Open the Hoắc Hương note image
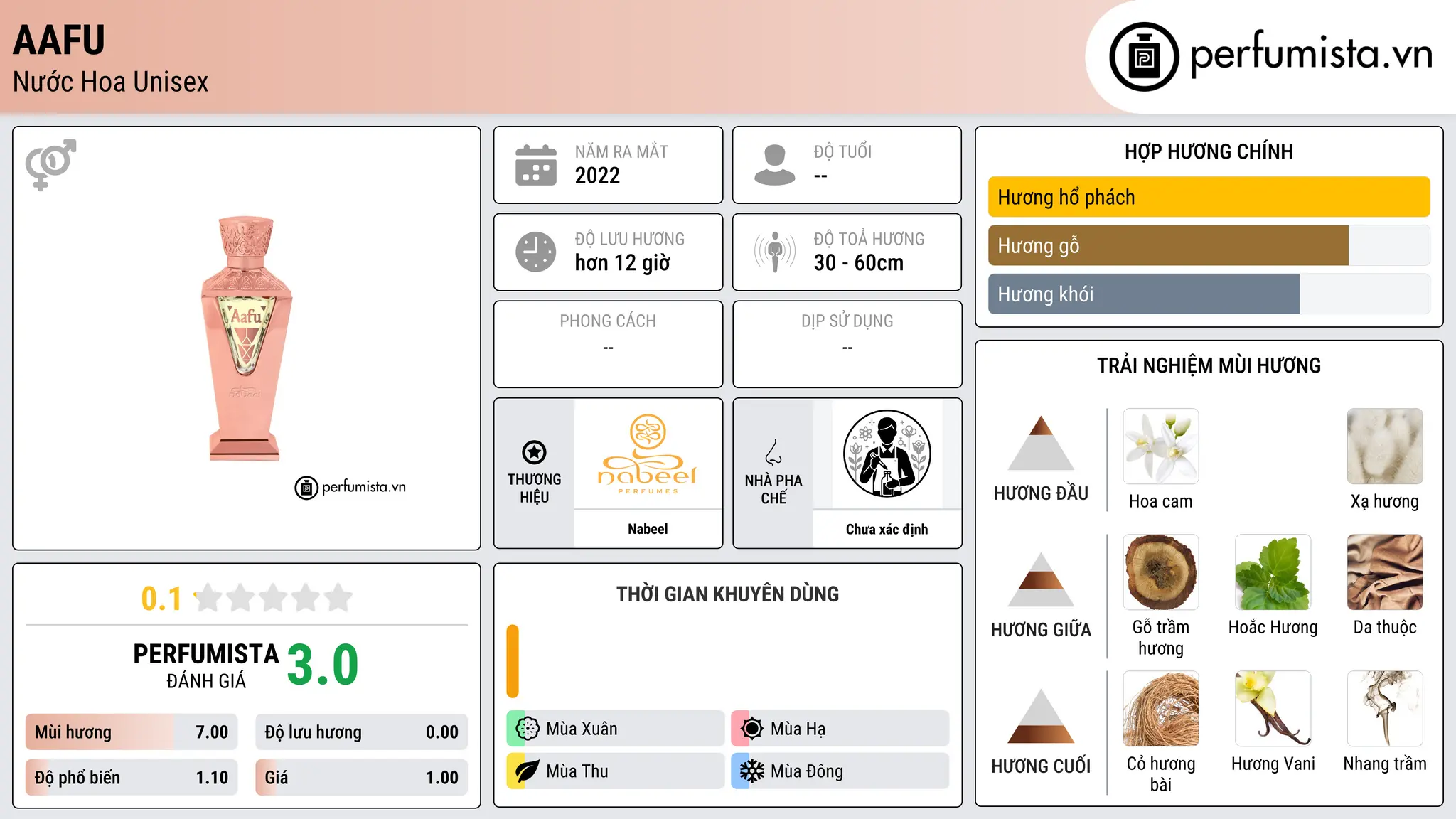The height and width of the screenshot is (819, 1456). [1273, 572]
